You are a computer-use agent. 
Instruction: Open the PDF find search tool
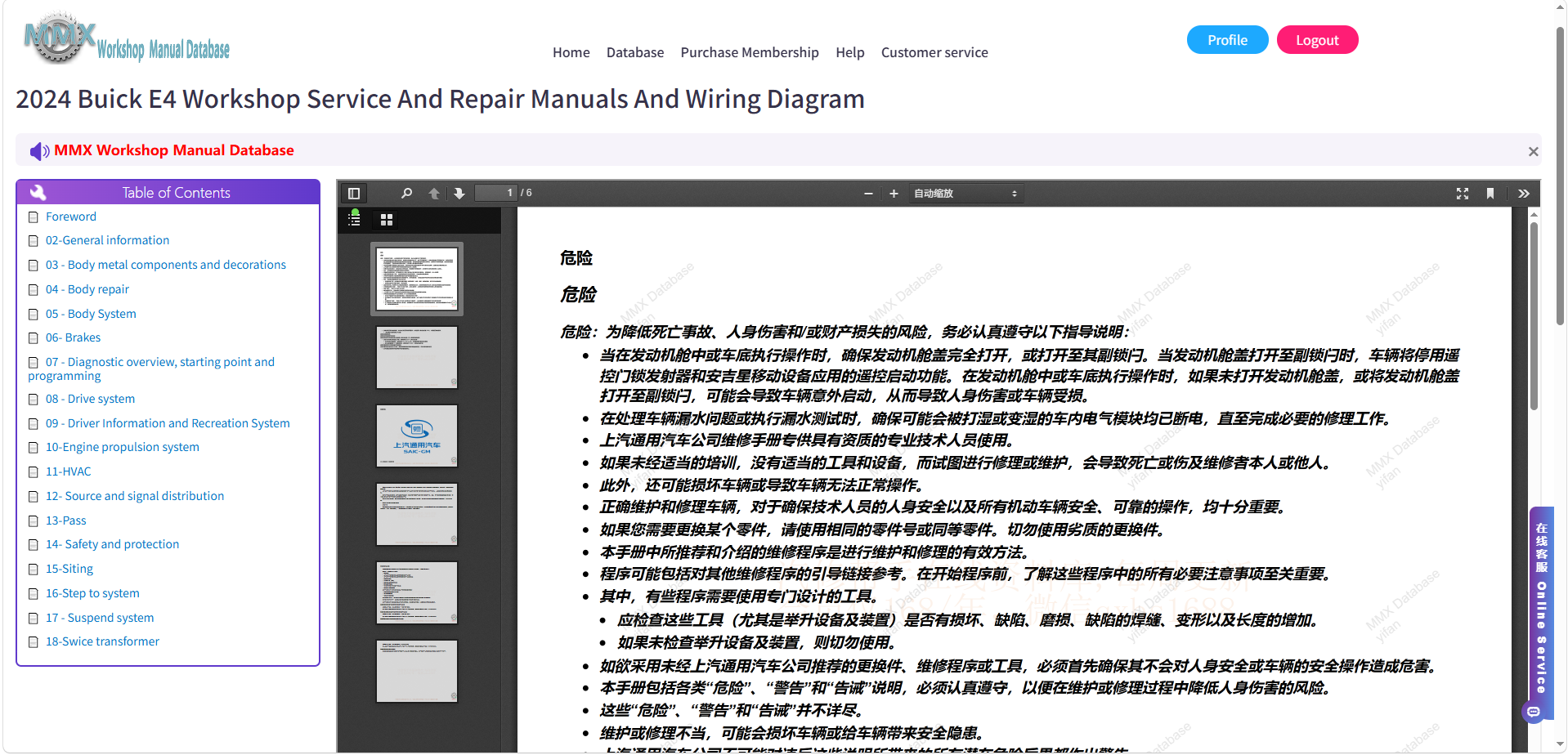coord(406,194)
